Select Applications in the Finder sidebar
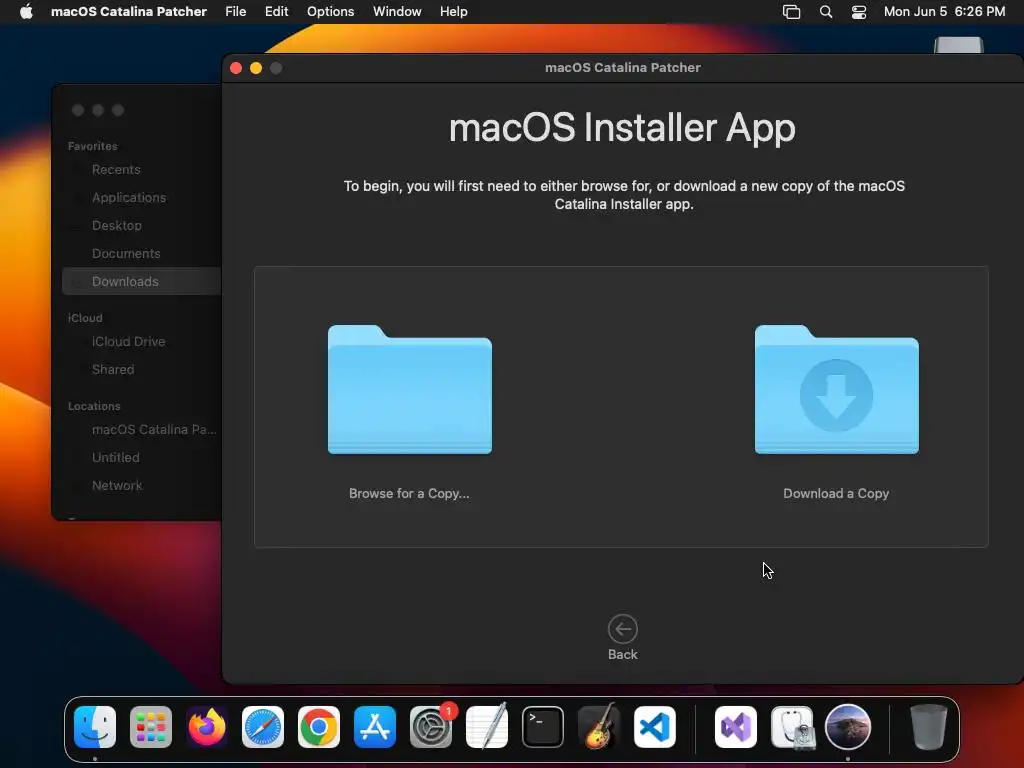Image resolution: width=1024 pixels, height=768 pixels. pos(129,198)
